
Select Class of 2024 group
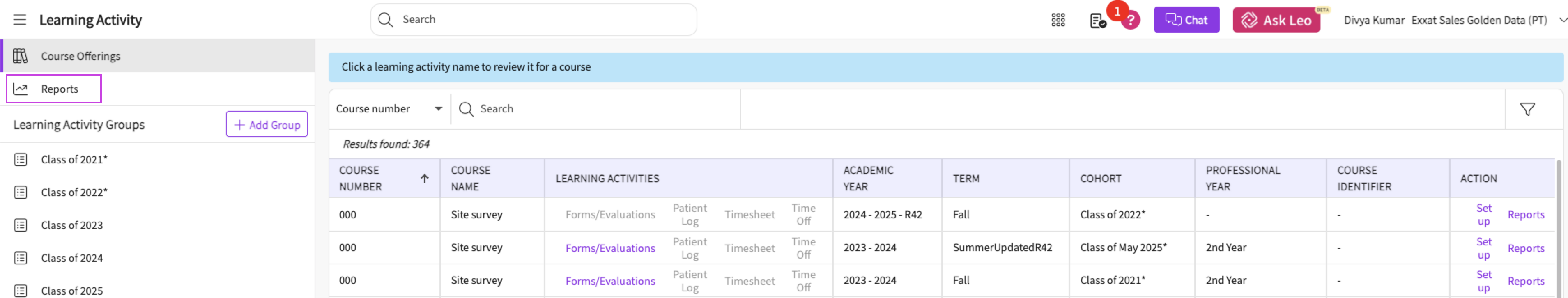tap(72, 258)
